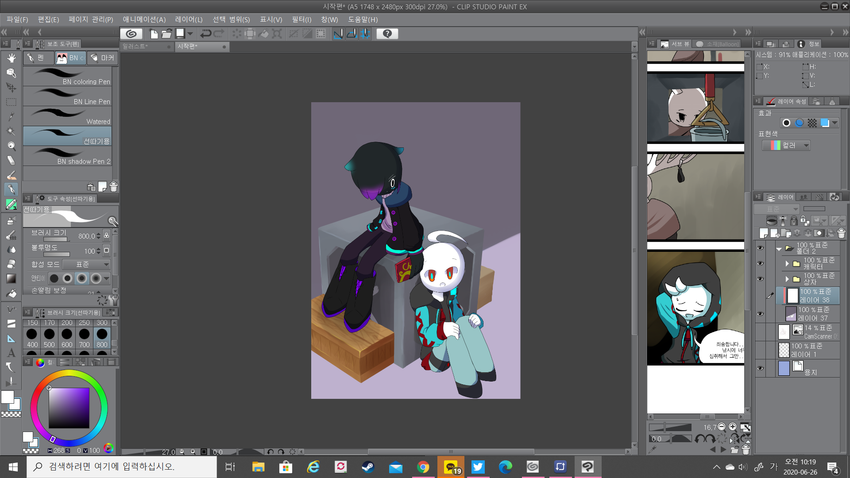The width and height of the screenshot is (850, 478).
Task: Collapse the 폴더 2 folder
Action: coord(779,249)
